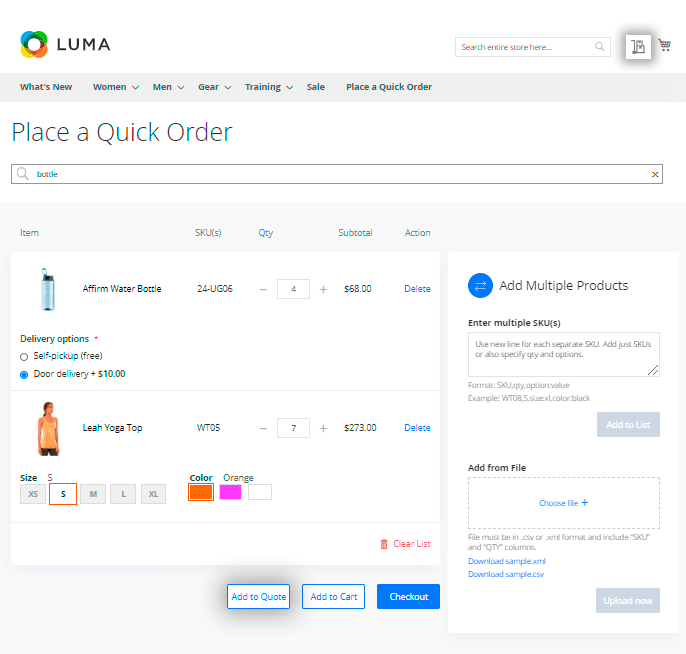
Task: Click the plus icon next to Choose file
Action: [584, 503]
